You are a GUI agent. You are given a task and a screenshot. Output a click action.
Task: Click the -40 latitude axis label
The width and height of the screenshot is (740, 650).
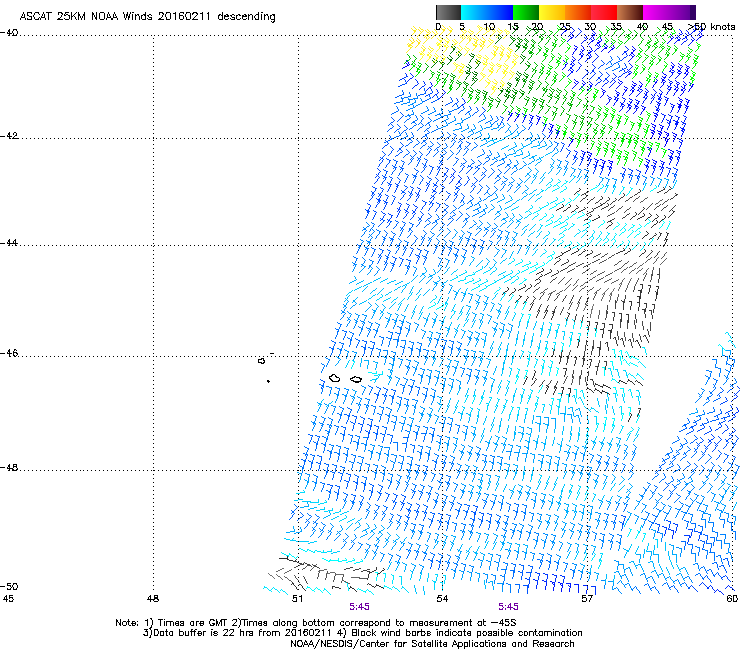click(x=9, y=33)
